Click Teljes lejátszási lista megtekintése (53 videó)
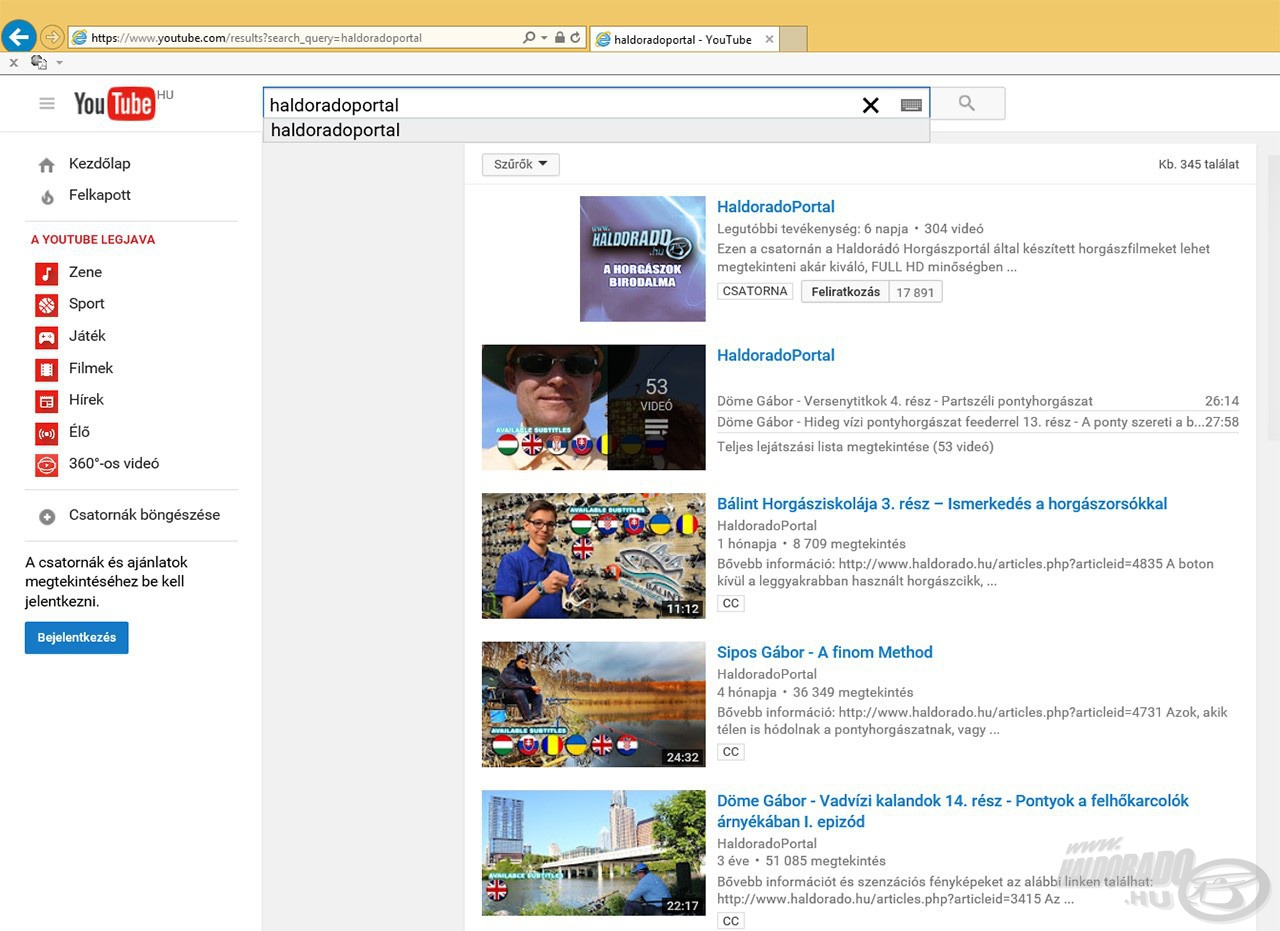The height and width of the screenshot is (931, 1280). point(855,447)
